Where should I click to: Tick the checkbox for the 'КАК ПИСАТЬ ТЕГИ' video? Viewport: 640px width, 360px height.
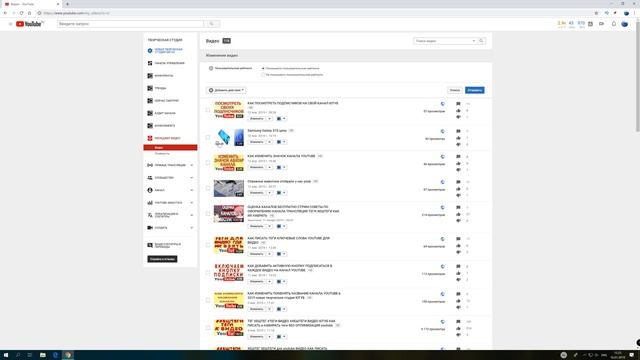pyautogui.click(x=208, y=245)
